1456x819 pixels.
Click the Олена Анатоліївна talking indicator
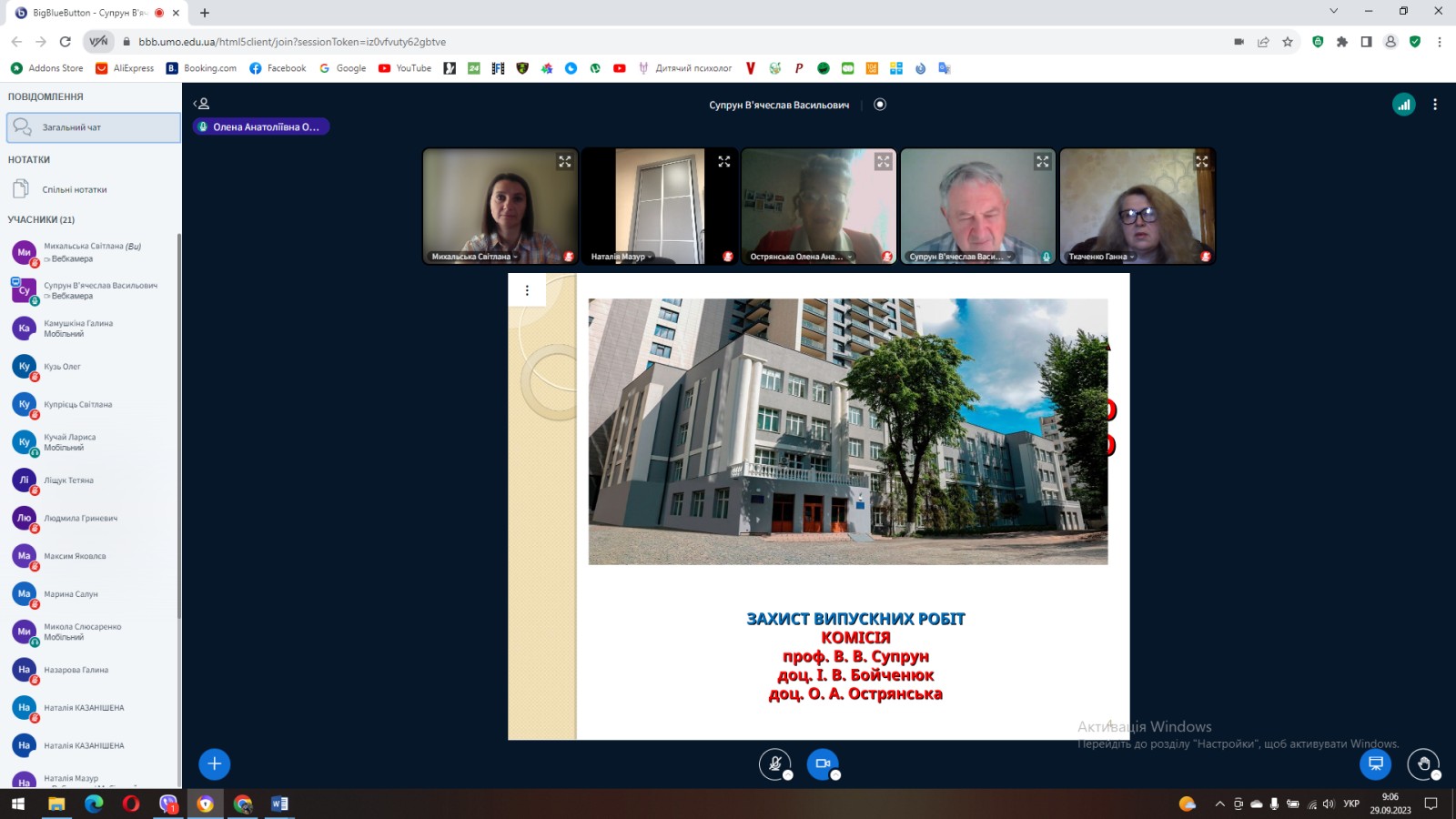tap(261, 127)
